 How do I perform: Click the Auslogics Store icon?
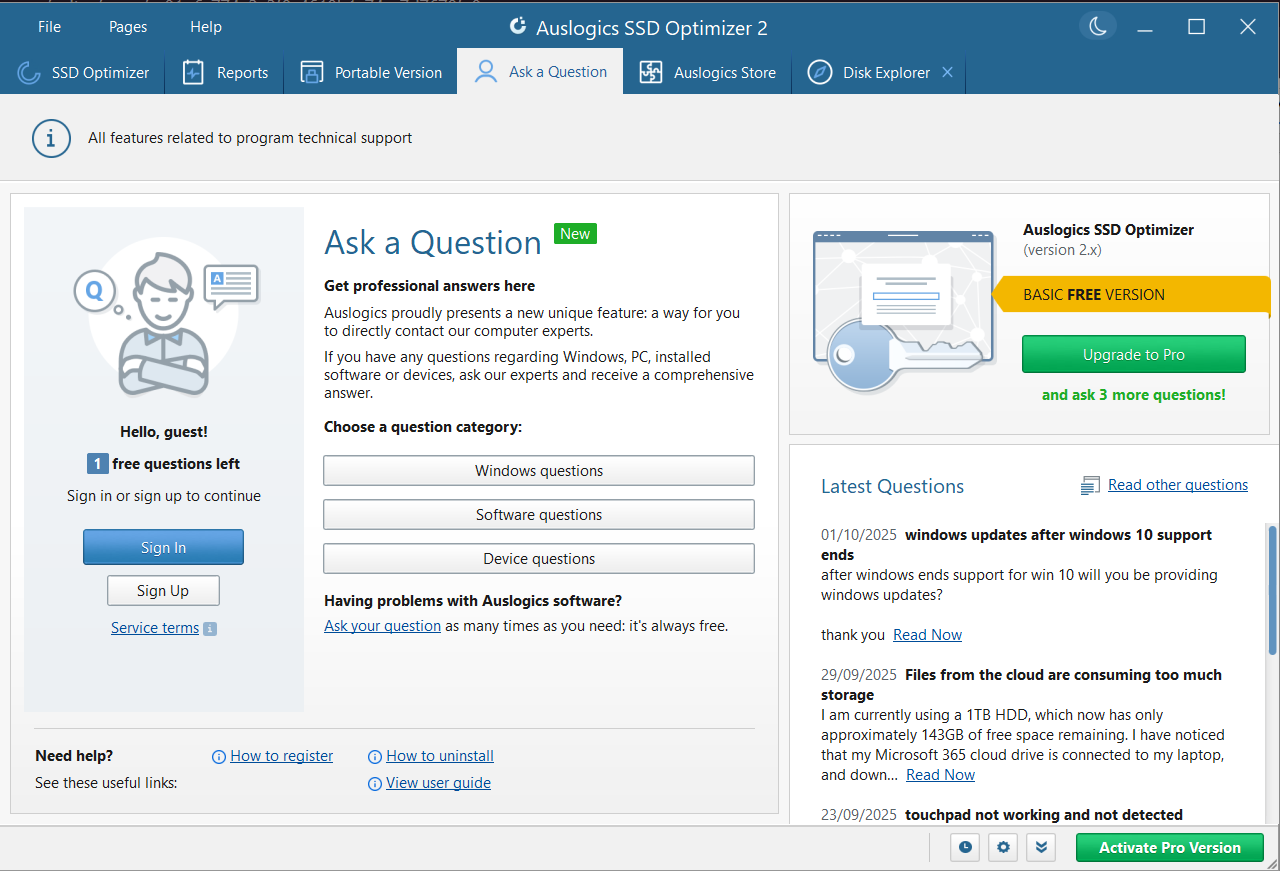pos(650,72)
